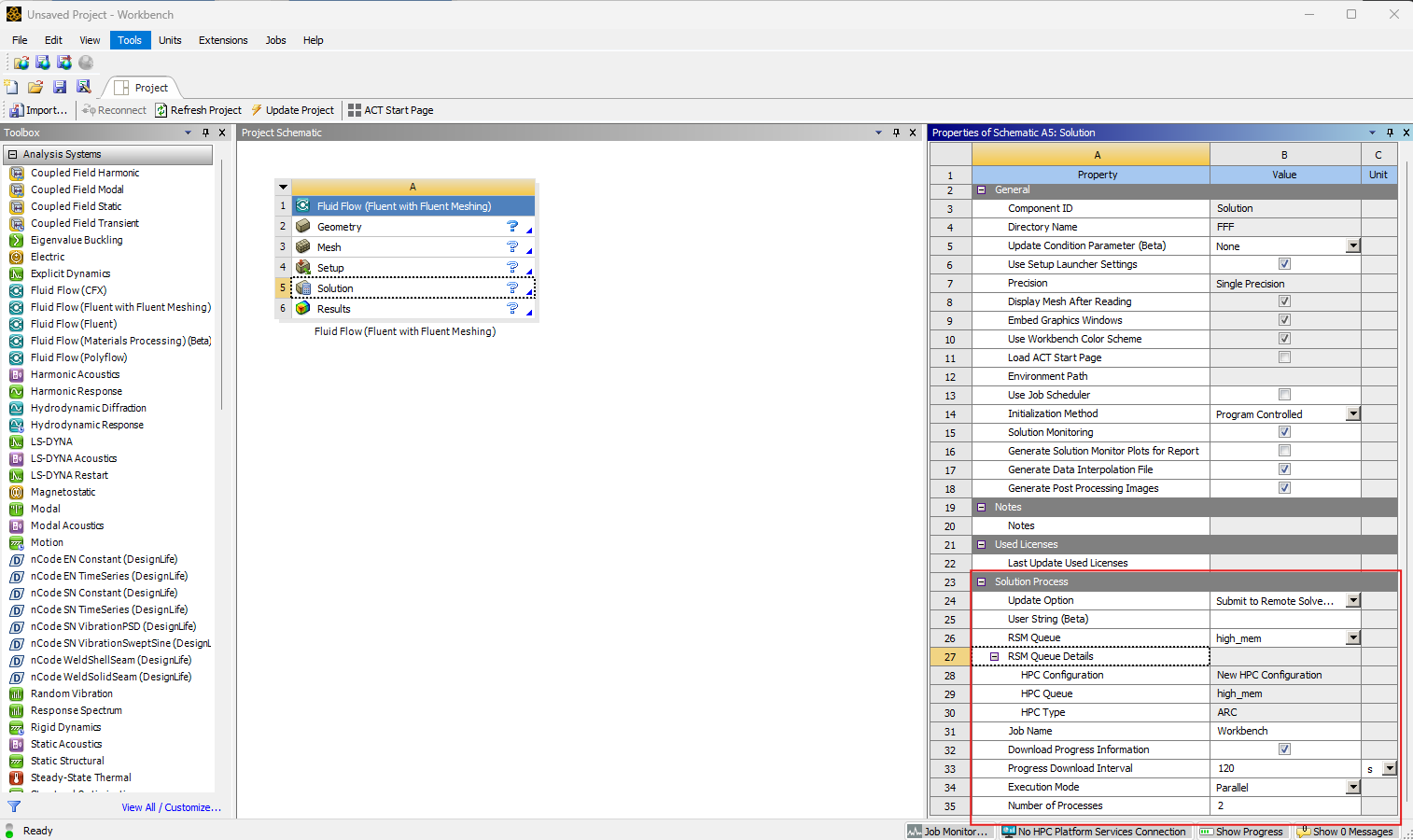Collapse the Solution Process section
This screenshot has width=1413, height=840.
pyautogui.click(x=981, y=581)
